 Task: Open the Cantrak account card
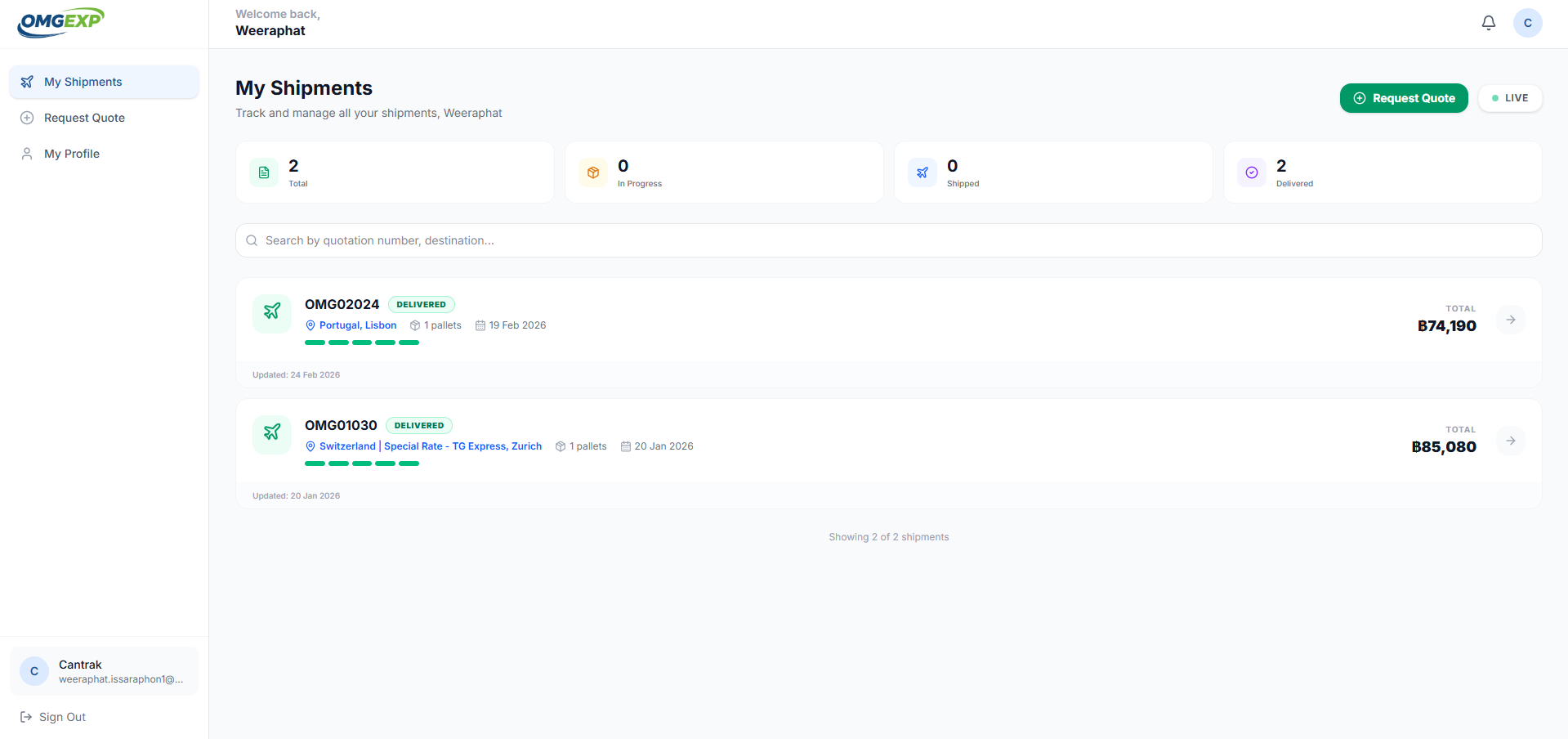[x=104, y=671]
